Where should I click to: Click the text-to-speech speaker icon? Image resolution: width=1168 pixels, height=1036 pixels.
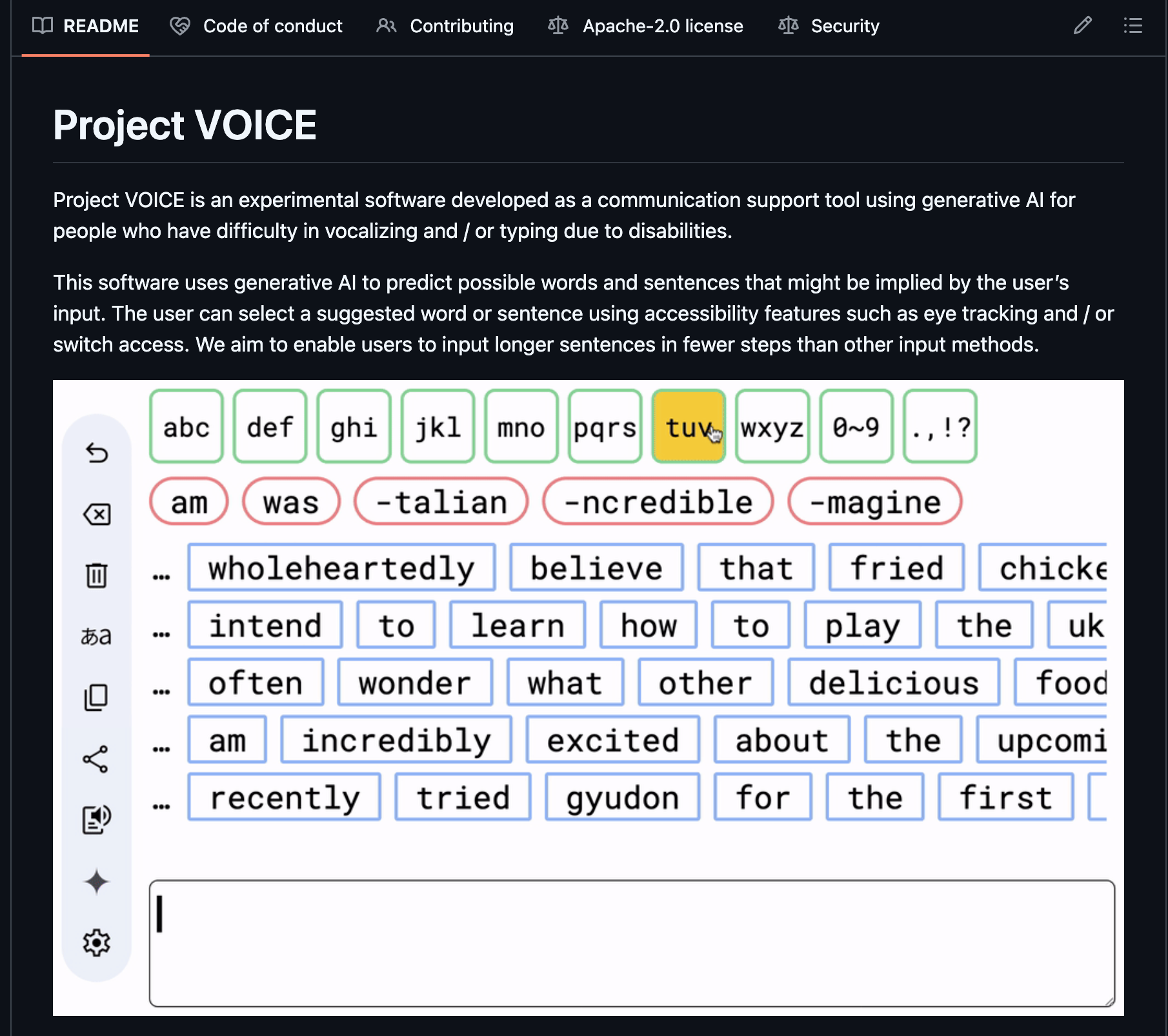pyautogui.click(x=97, y=820)
